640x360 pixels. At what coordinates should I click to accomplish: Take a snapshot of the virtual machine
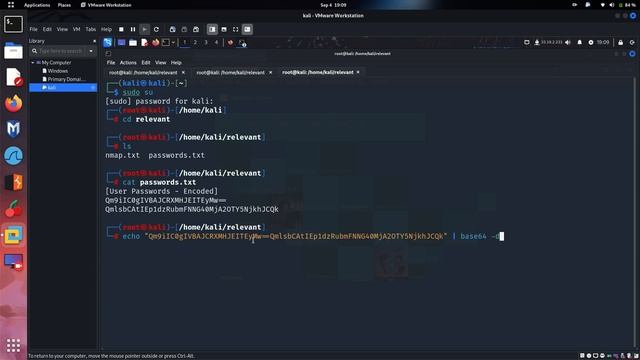173,29
